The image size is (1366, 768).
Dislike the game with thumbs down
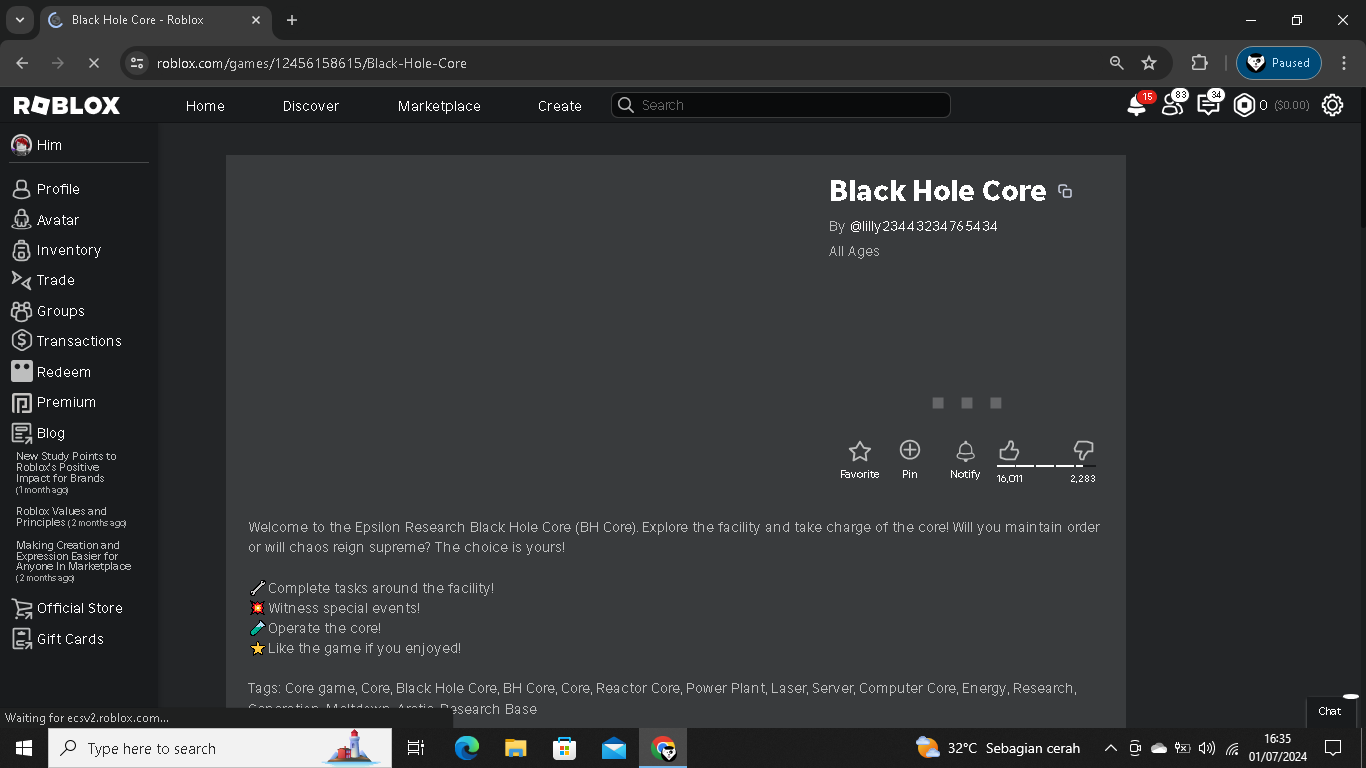click(1083, 451)
